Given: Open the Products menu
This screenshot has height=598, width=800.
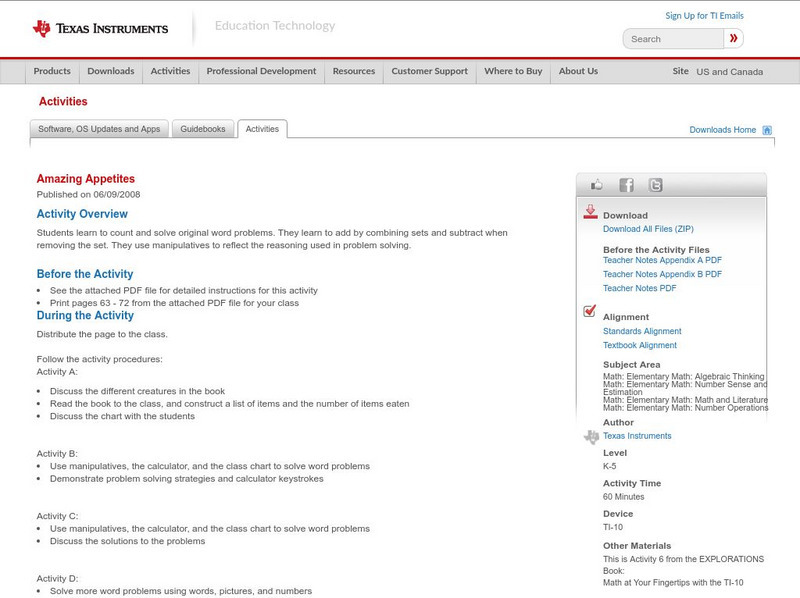Looking at the screenshot, I should click(52, 71).
